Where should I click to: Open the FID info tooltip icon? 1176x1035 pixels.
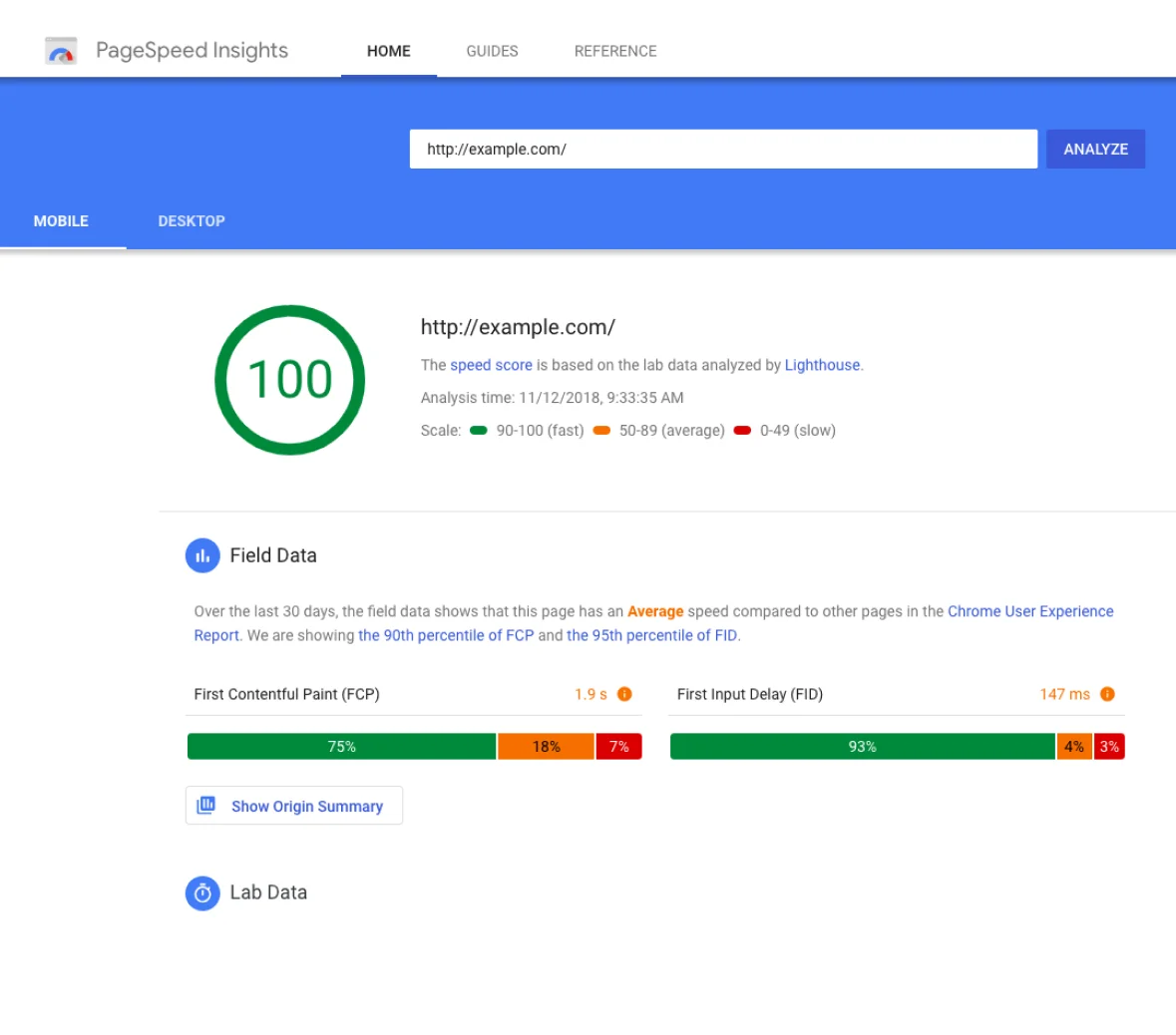(1107, 693)
